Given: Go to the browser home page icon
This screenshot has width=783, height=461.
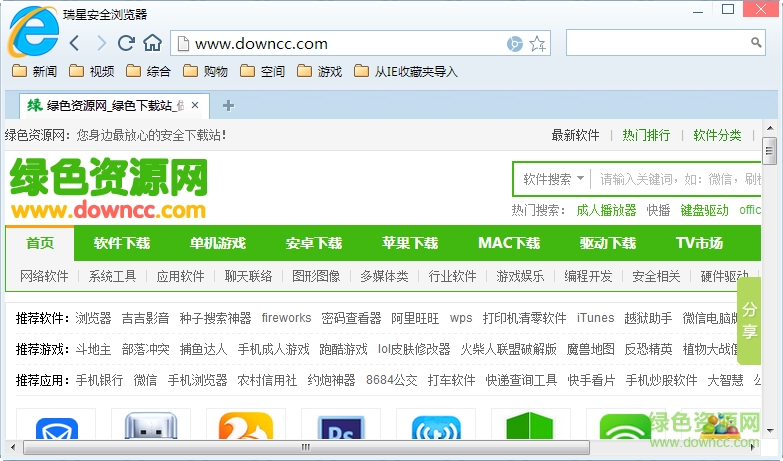Looking at the screenshot, I should pos(152,43).
